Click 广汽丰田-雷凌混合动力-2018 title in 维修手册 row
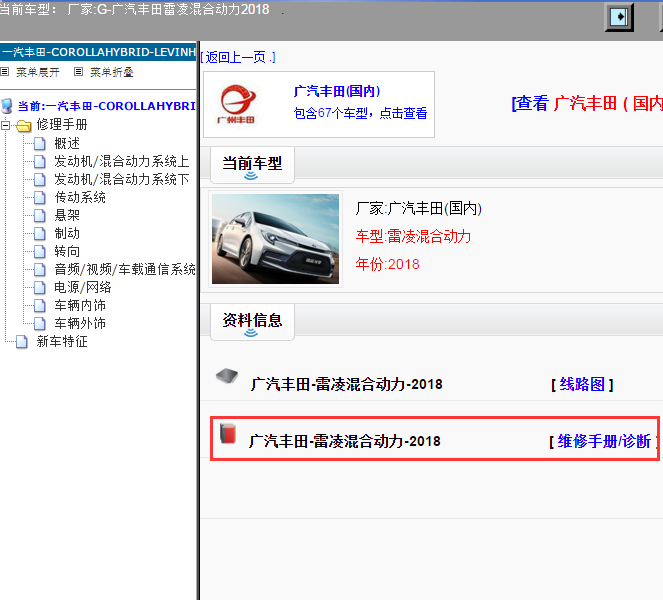 pos(345,441)
